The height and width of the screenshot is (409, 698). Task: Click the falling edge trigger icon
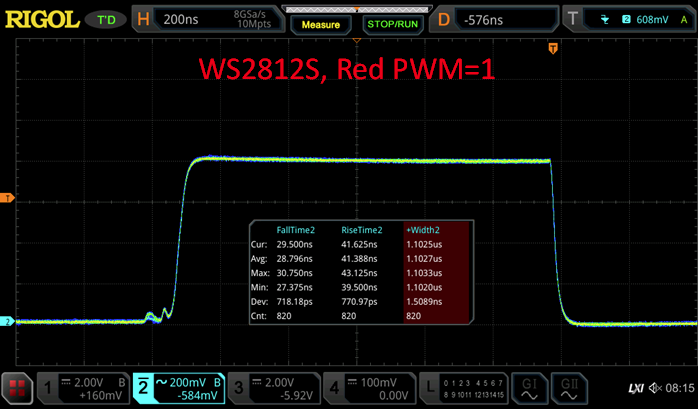pos(605,19)
